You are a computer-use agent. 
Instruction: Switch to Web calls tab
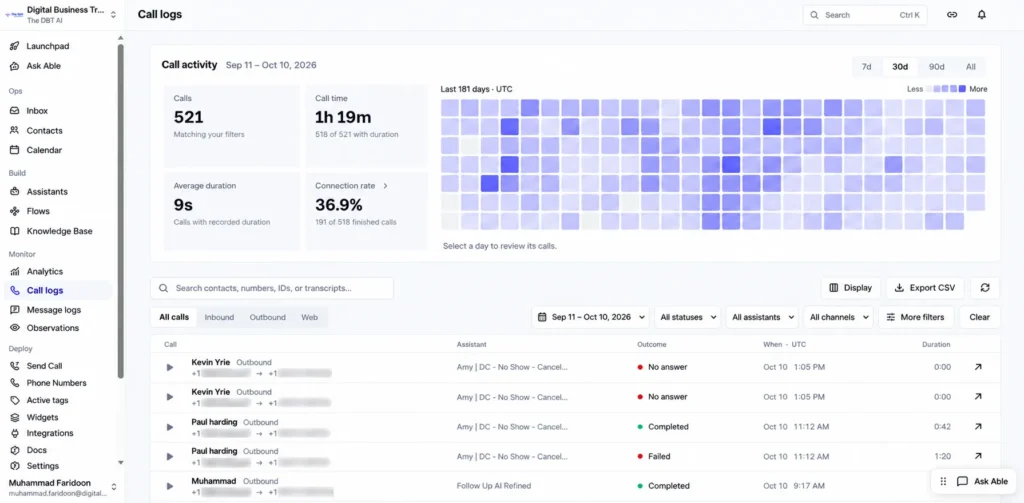309,317
